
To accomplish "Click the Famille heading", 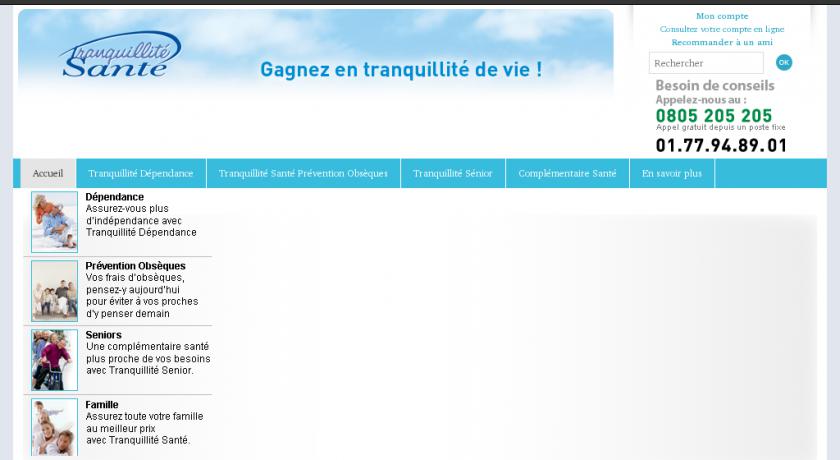I will pos(102,404).
